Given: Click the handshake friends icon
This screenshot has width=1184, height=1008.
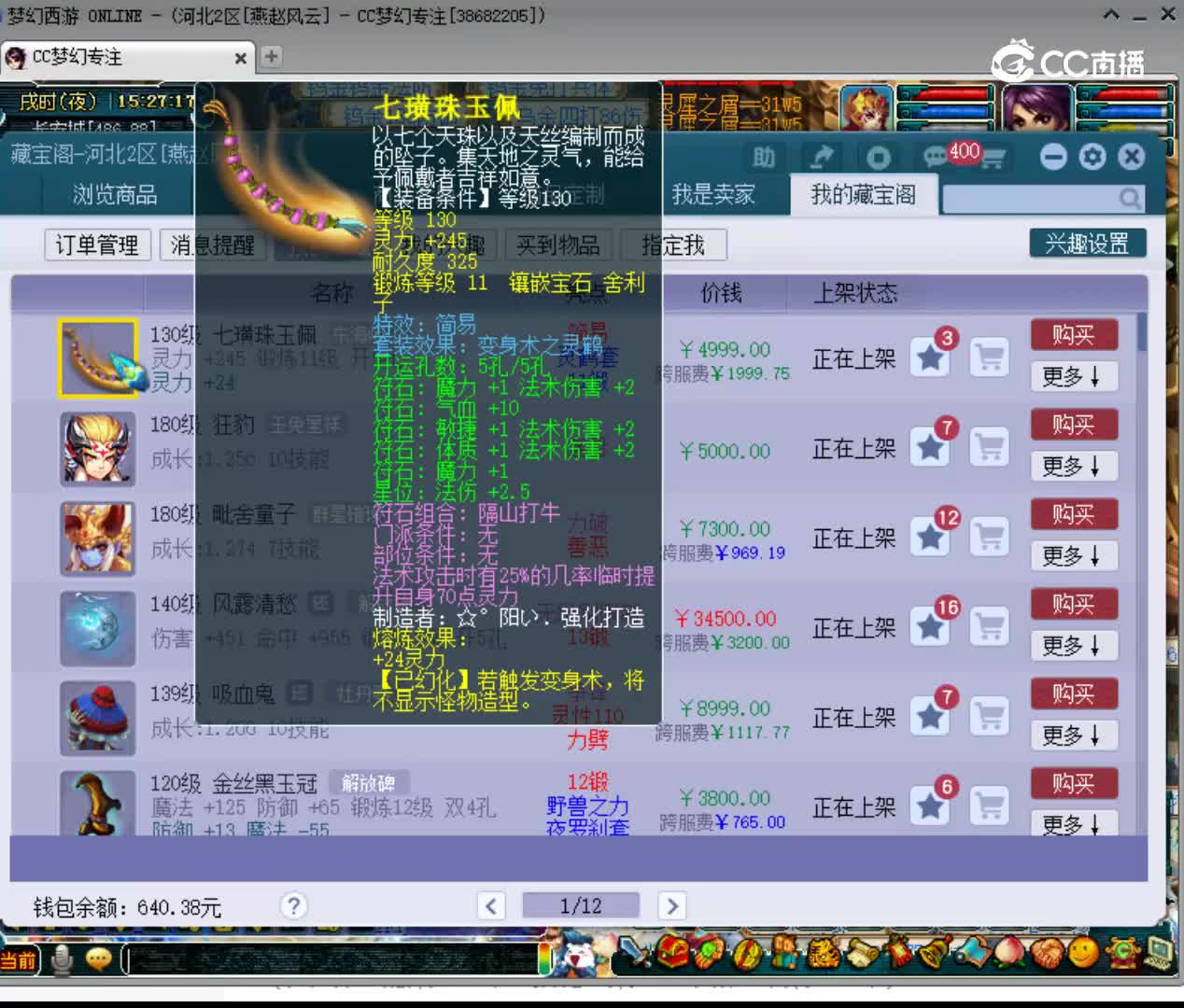Looking at the screenshot, I should [x=1048, y=952].
